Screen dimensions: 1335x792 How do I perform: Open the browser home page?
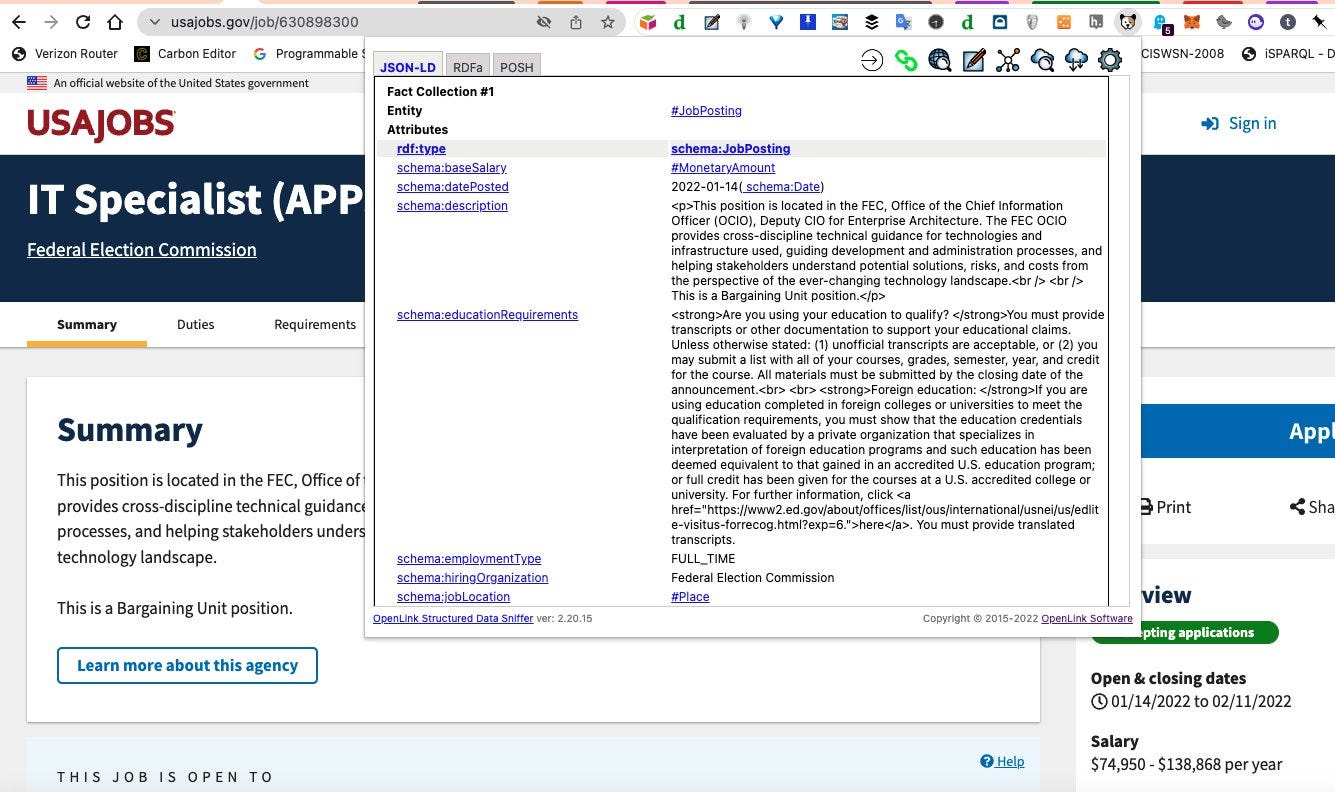coord(115,22)
